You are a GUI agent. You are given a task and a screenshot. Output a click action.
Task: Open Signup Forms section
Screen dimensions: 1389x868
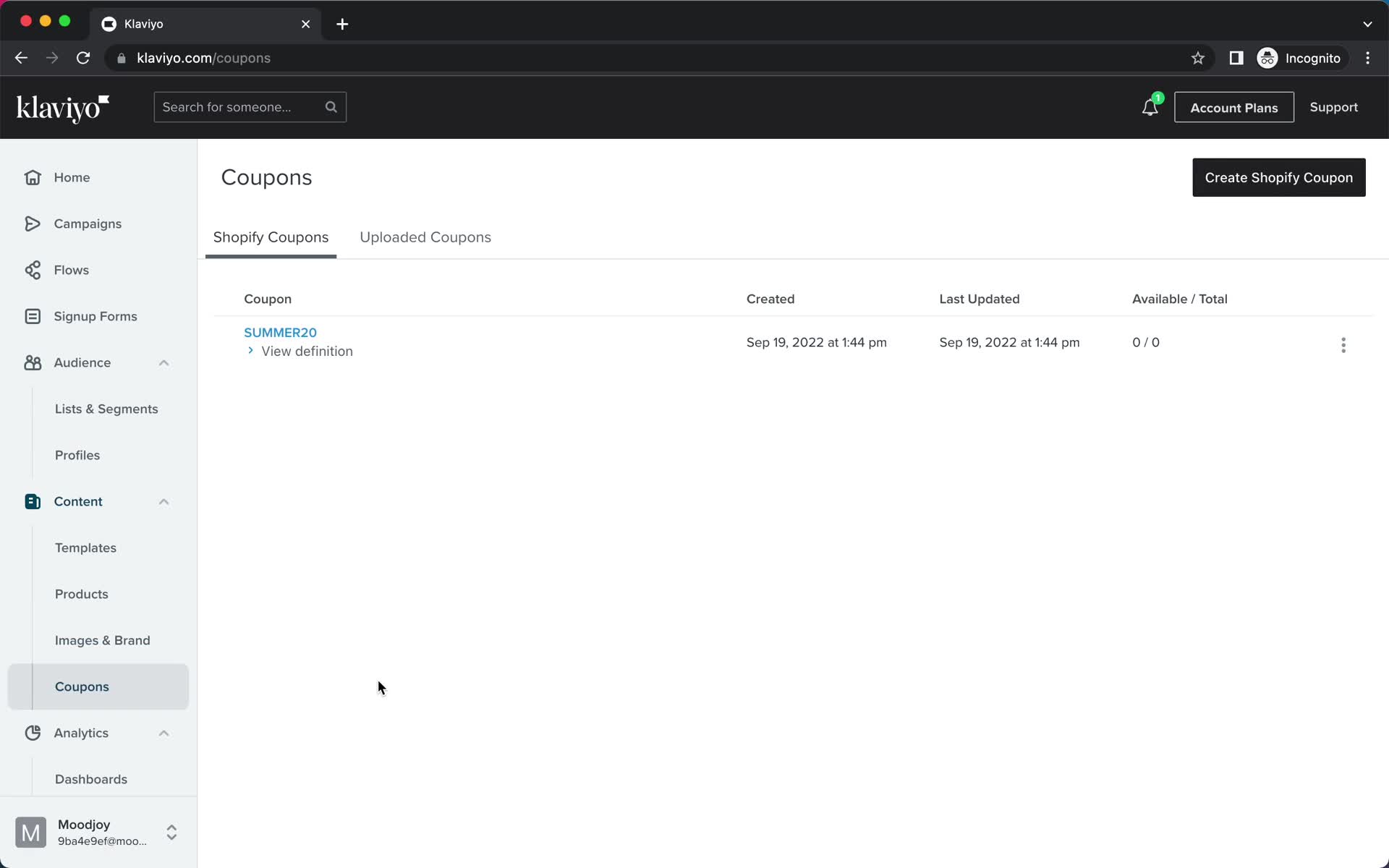click(x=95, y=316)
